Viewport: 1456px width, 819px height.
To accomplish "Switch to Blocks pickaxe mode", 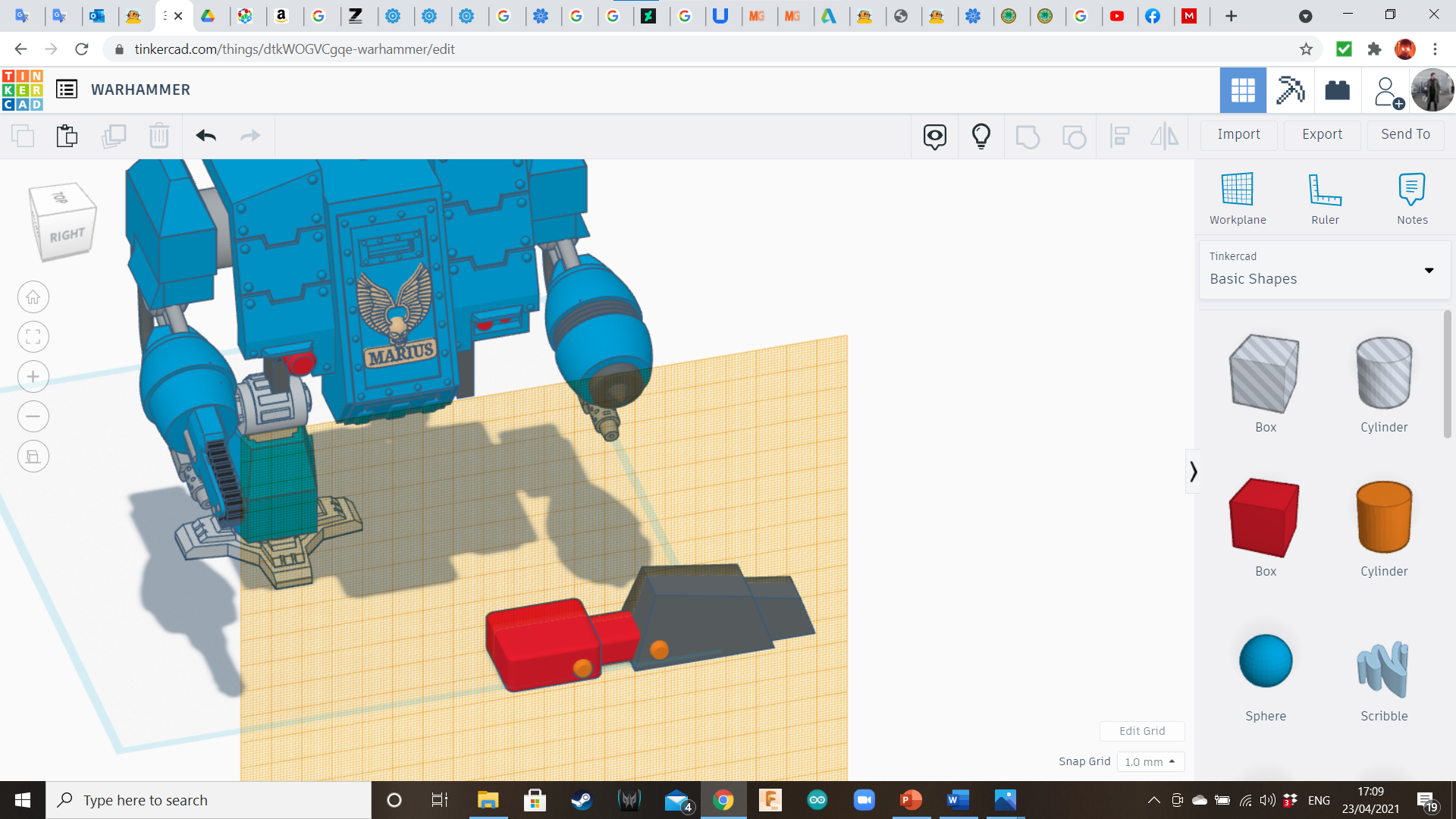I will (1290, 90).
